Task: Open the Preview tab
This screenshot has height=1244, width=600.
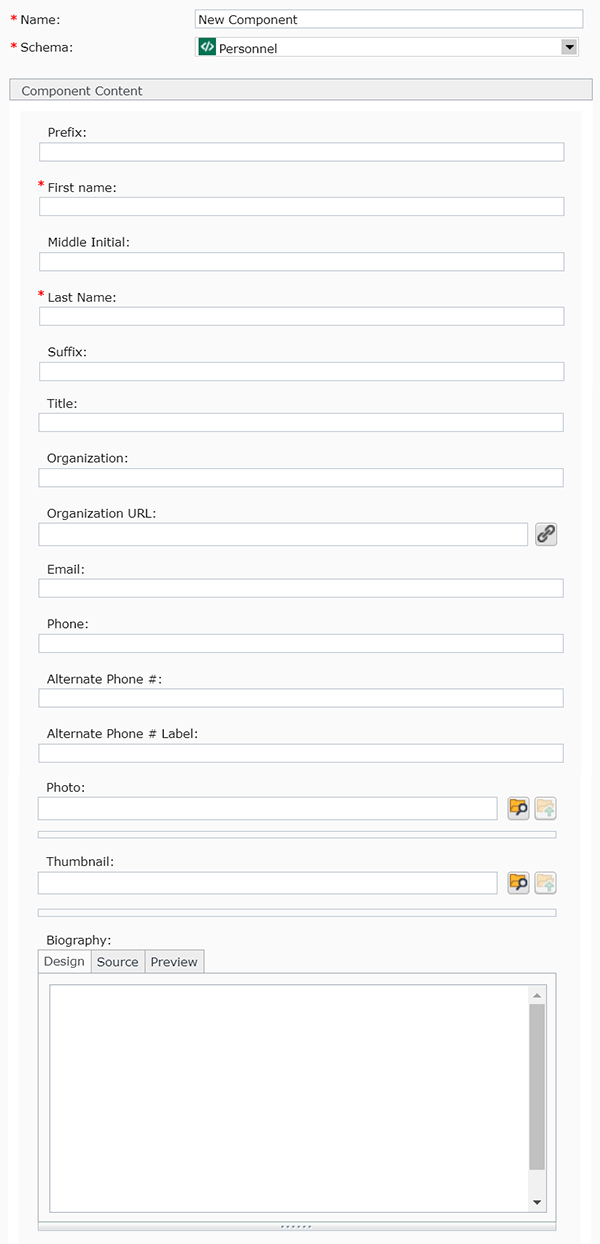Action: tap(174, 962)
